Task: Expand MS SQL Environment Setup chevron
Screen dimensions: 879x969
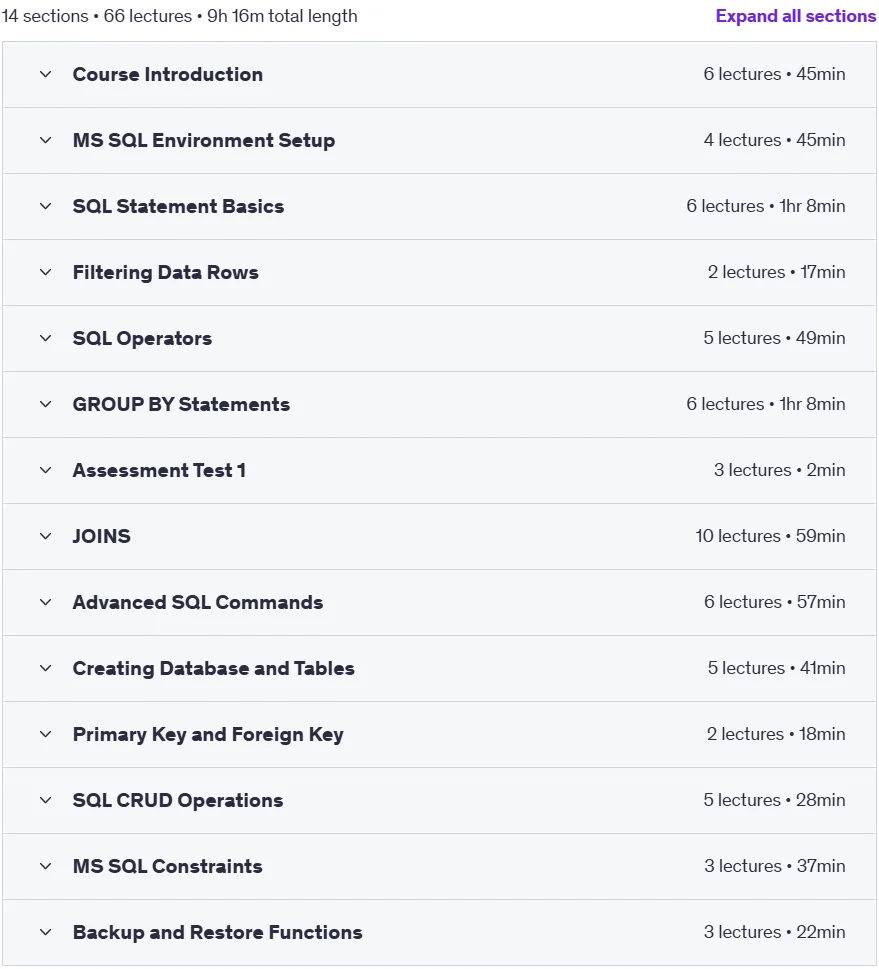Action: click(45, 140)
